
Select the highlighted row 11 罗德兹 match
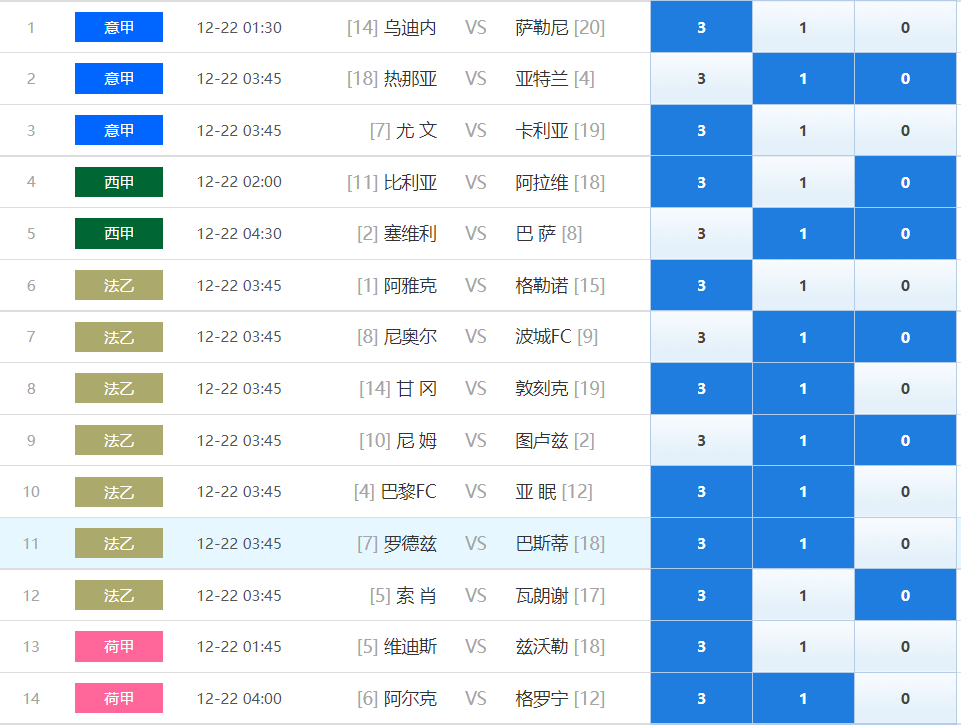pyautogui.click(x=325, y=543)
